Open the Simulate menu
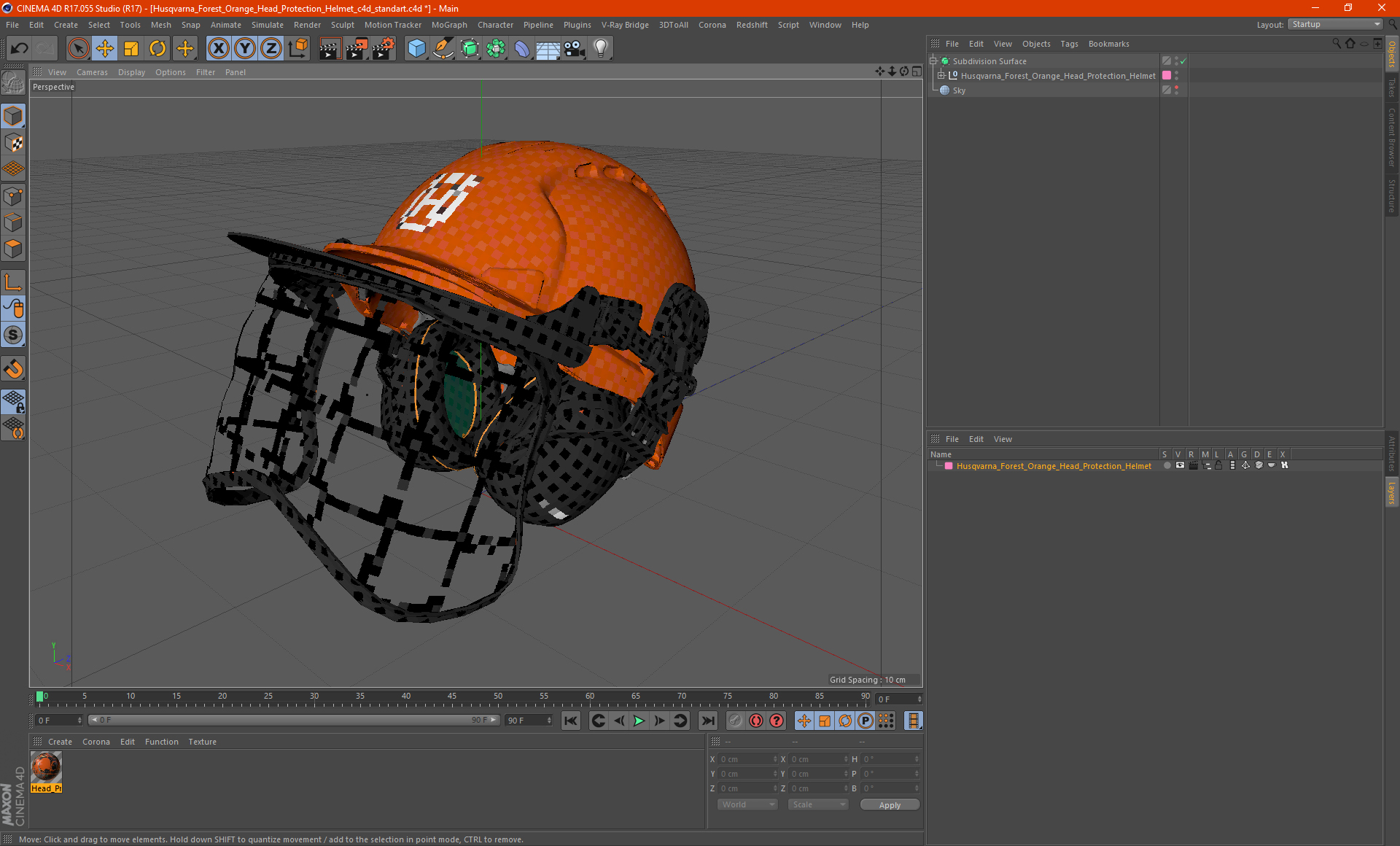Screen dimensions: 1400x846 point(267,25)
